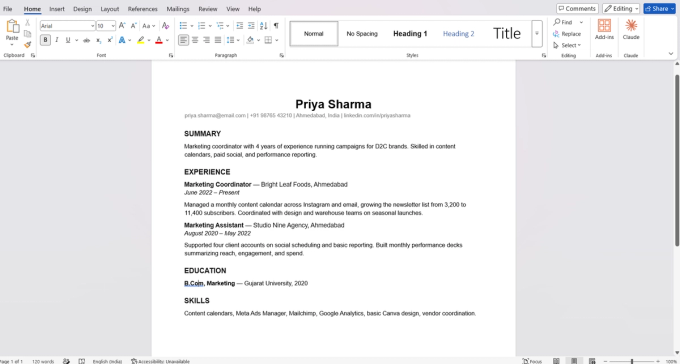This screenshot has height=364, width=680.
Task: Expand the Styles gallery
Action: (537, 33)
